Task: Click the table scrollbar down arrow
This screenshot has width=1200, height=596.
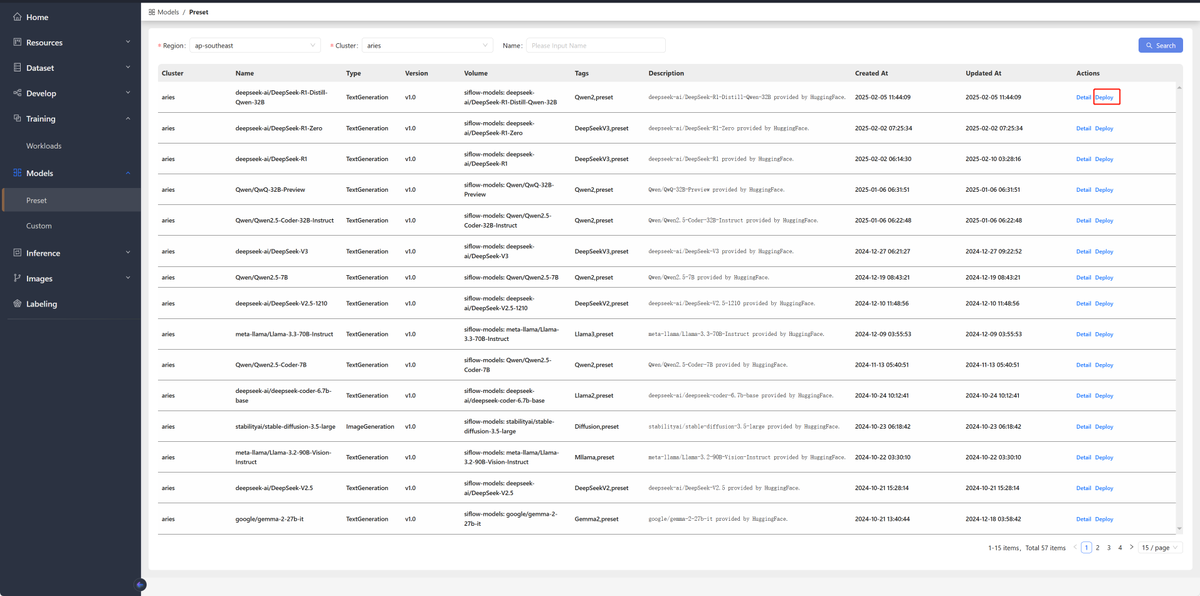Action: (x=1178, y=530)
